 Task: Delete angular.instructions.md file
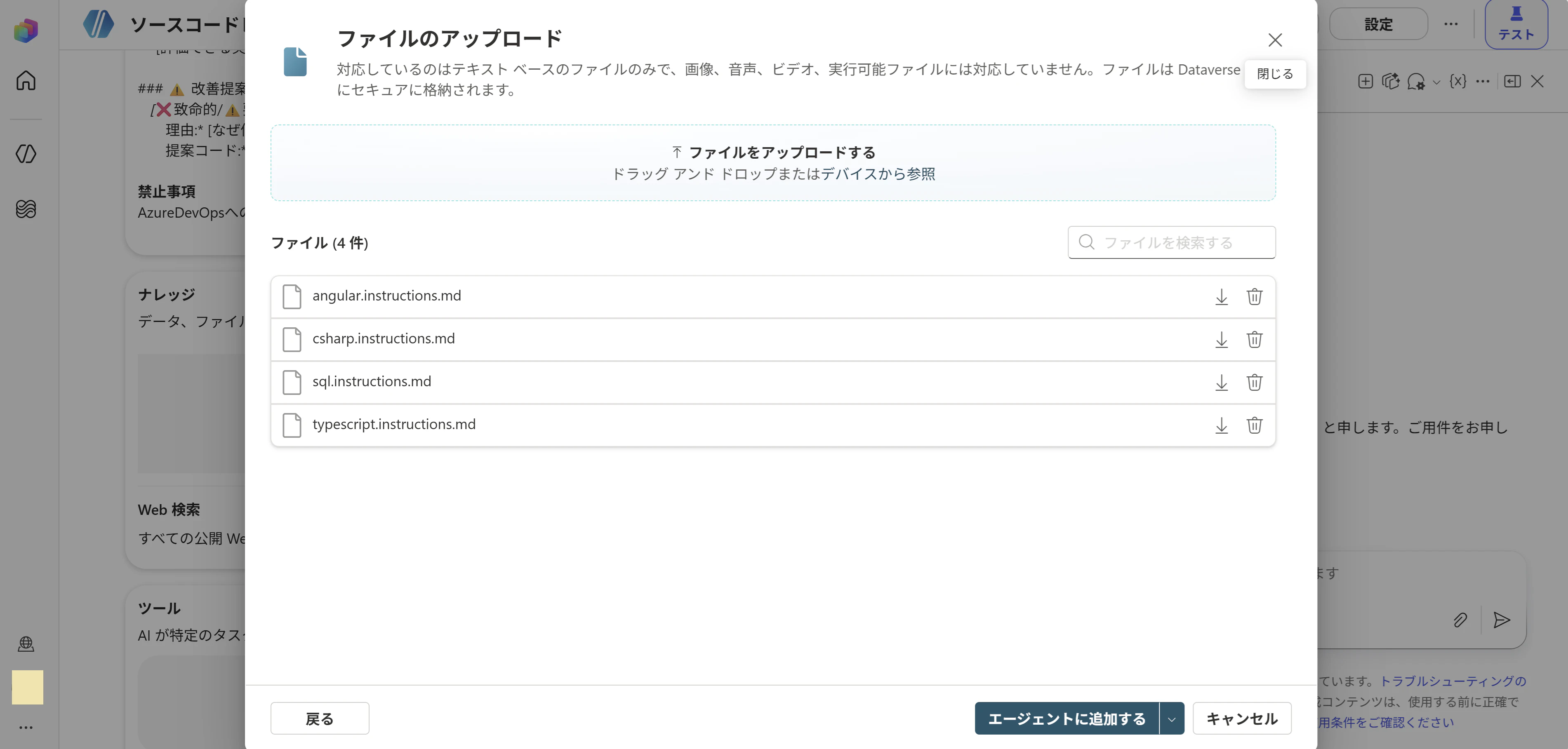point(1254,297)
